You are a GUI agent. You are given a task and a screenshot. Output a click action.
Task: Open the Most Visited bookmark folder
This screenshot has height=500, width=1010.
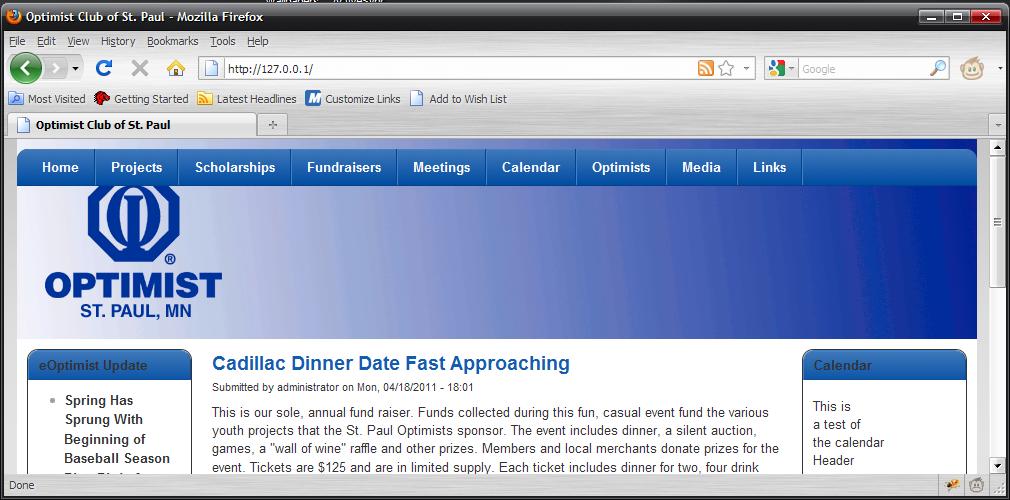pos(46,99)
